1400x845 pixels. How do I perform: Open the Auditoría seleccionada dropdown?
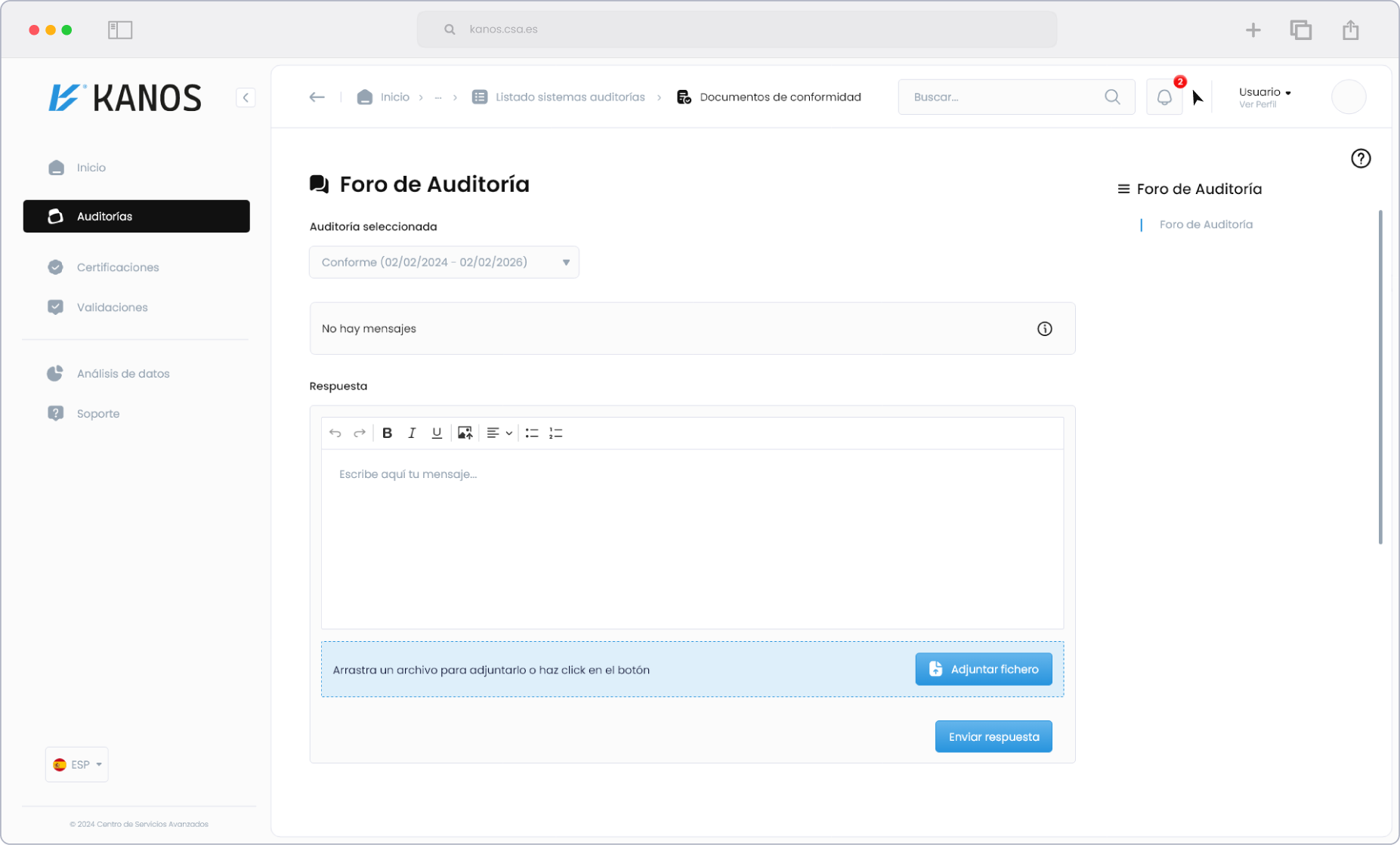(443, 262)
